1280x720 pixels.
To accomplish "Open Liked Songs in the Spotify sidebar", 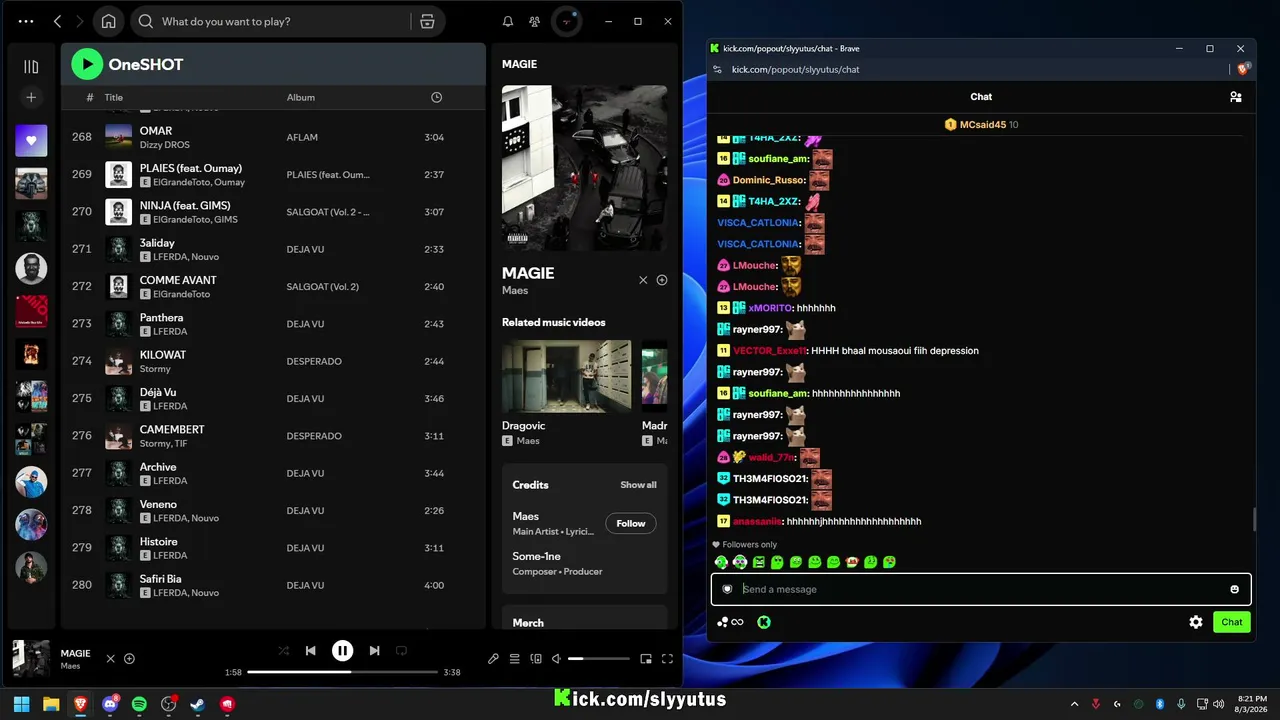I will 31,140.
